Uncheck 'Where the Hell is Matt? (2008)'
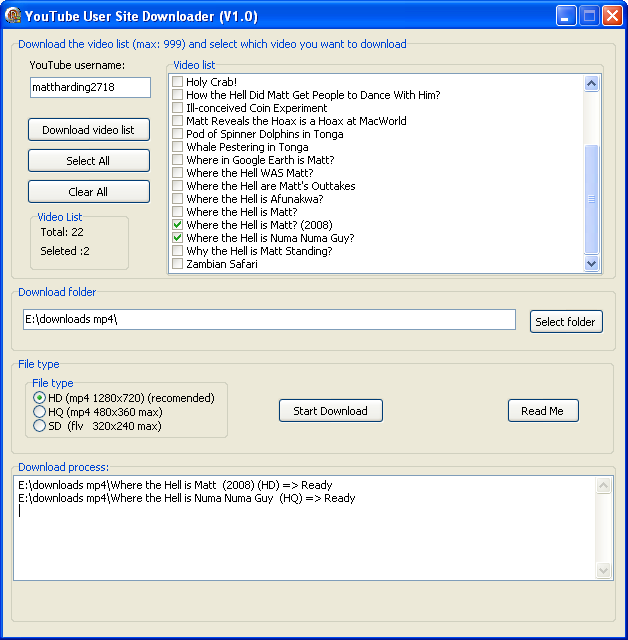Screen dimensions: 628x640 178,224
